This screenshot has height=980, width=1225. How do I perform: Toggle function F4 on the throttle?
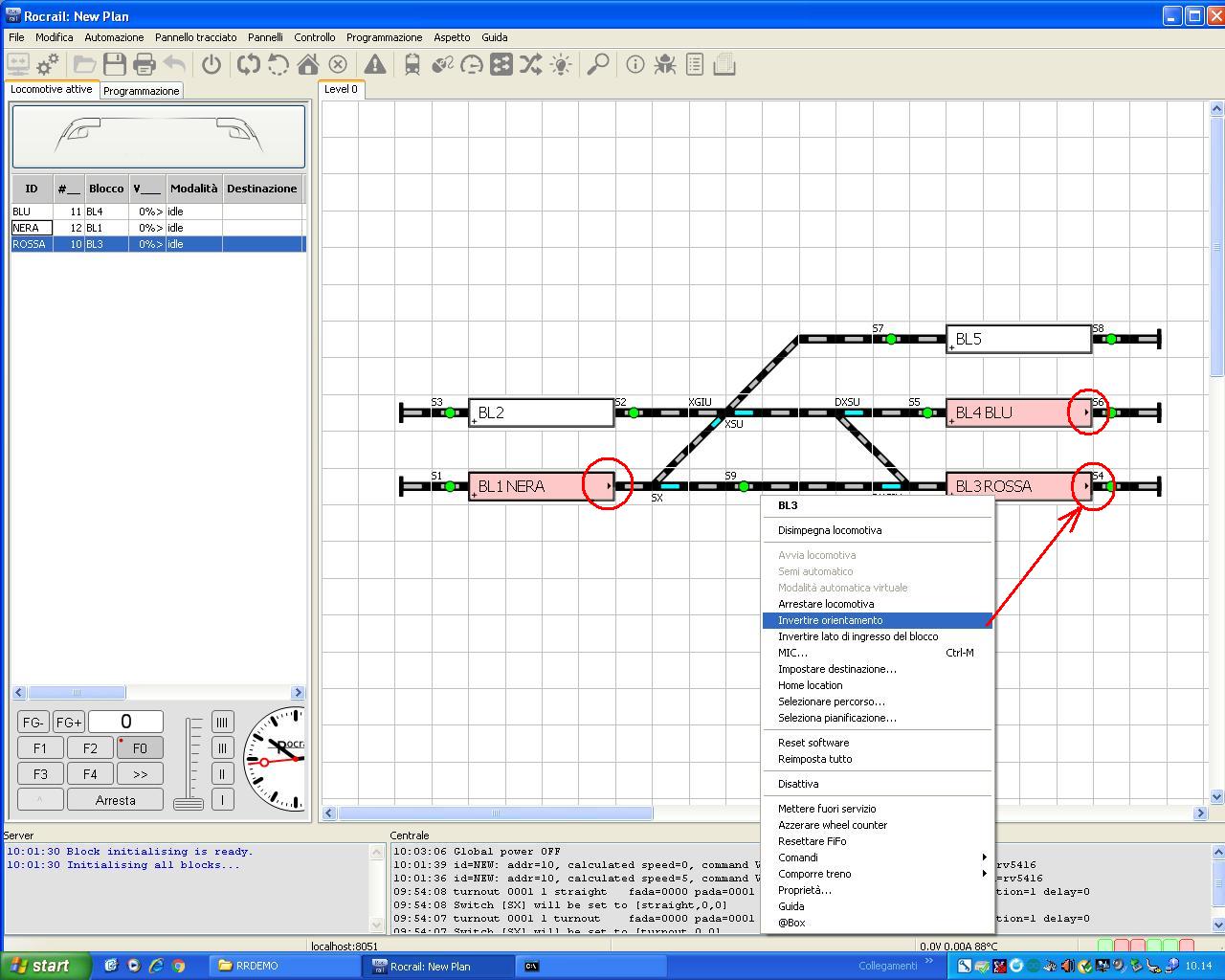coord(90,774)
